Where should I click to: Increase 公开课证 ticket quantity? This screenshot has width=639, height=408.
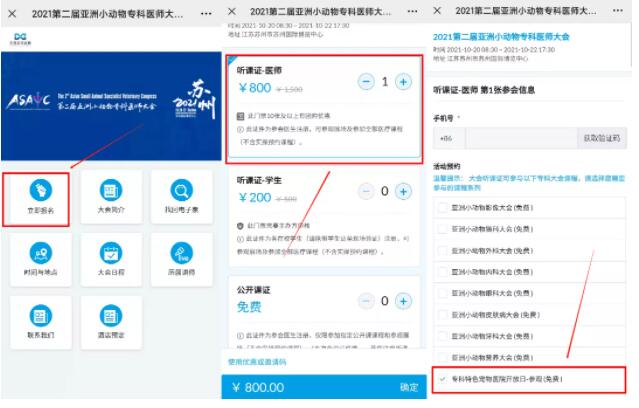point(403,301)
